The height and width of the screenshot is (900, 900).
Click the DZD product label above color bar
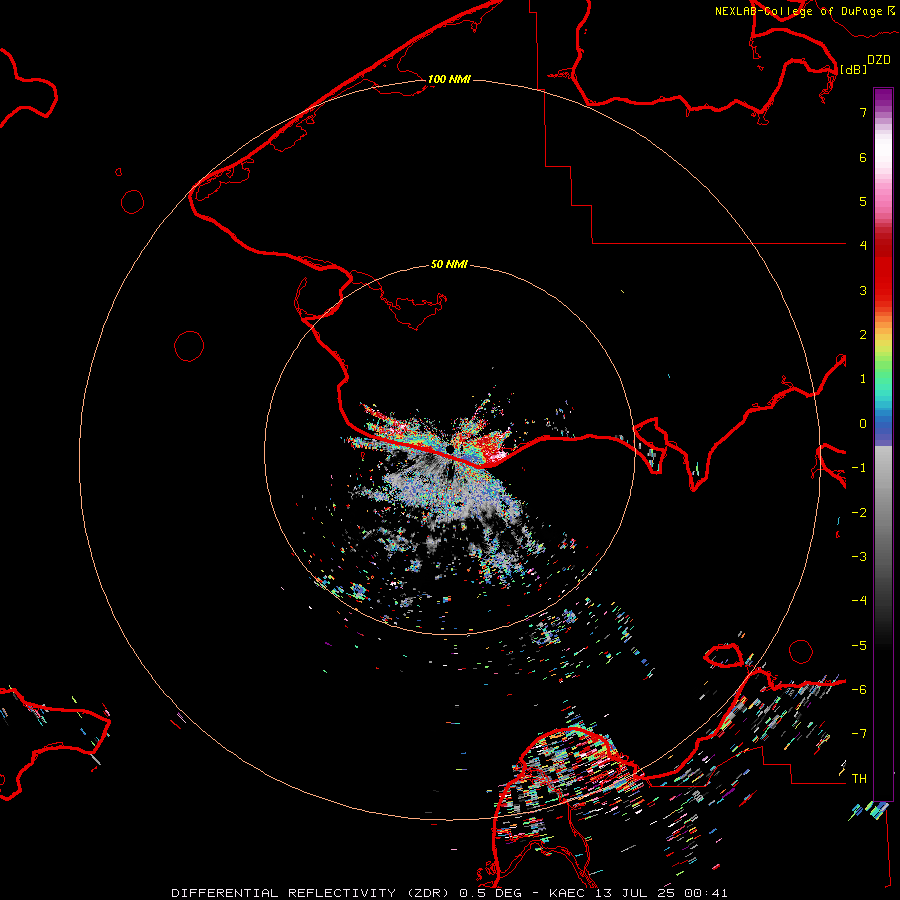tap(879, 60)
